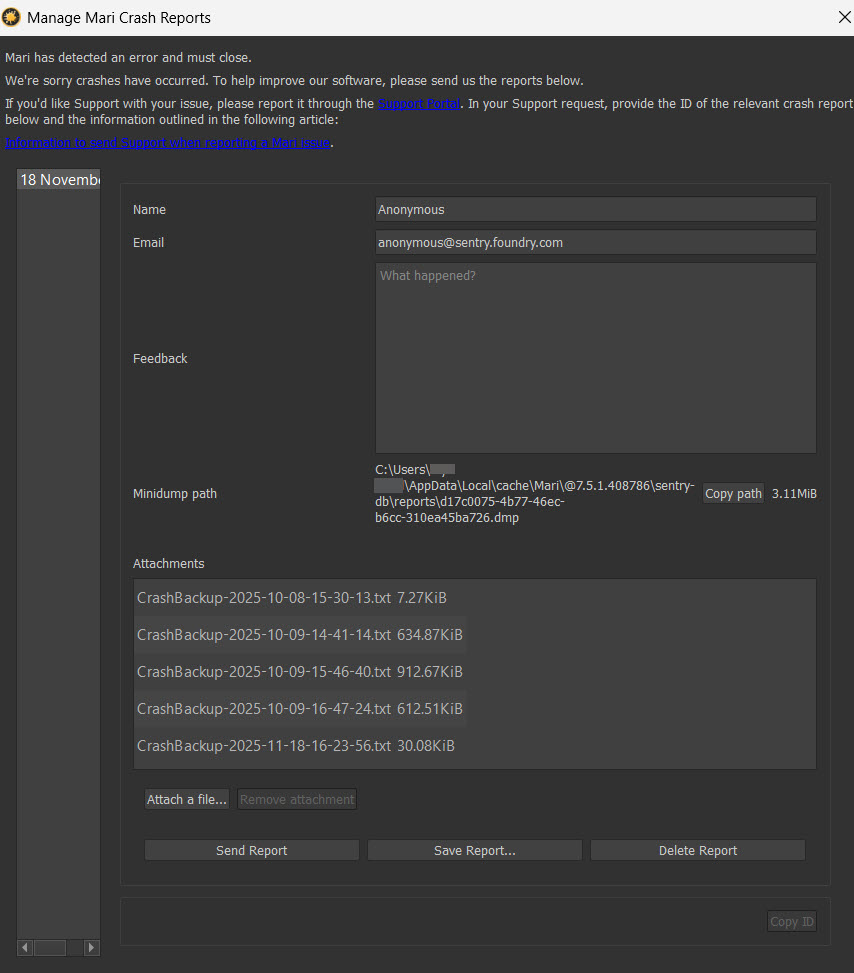Screen dimensions: 854x973
Task: Select the 18 November crash report entry
Action: coord(59,180)
